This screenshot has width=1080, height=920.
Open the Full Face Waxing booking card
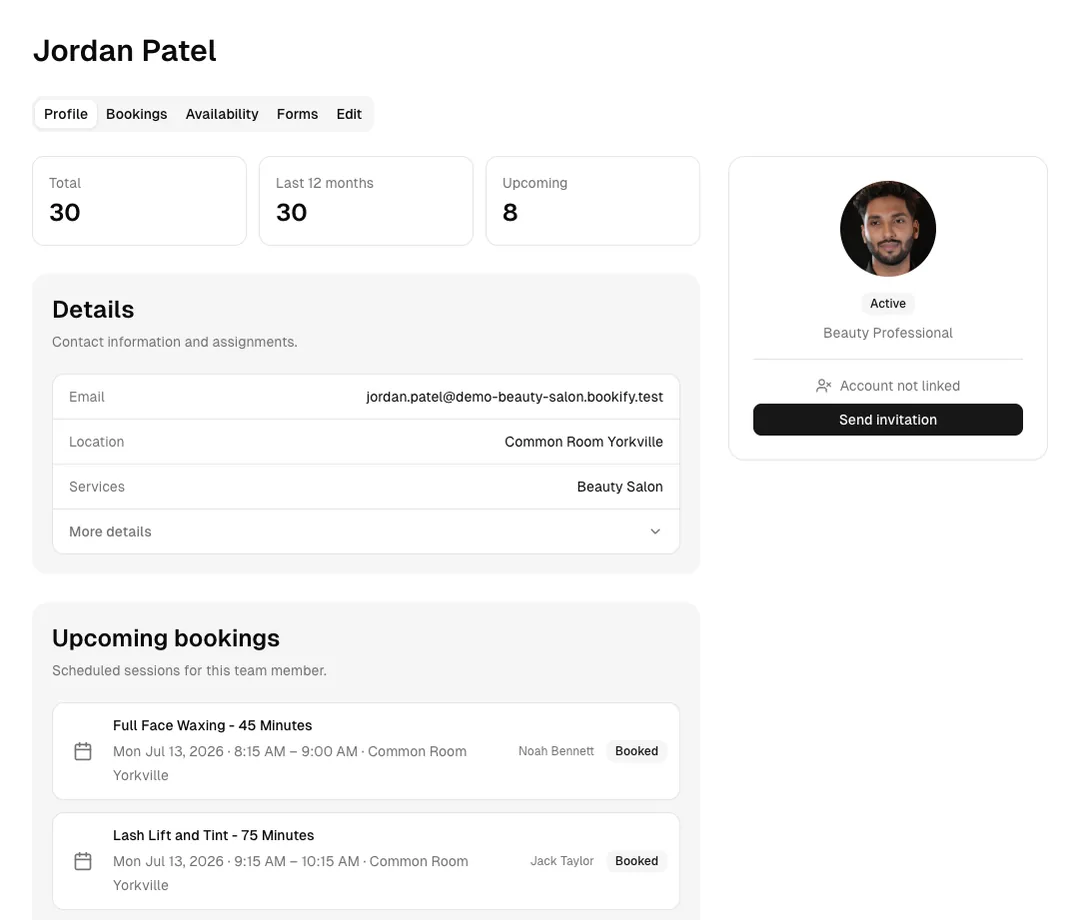click(366, 751)
